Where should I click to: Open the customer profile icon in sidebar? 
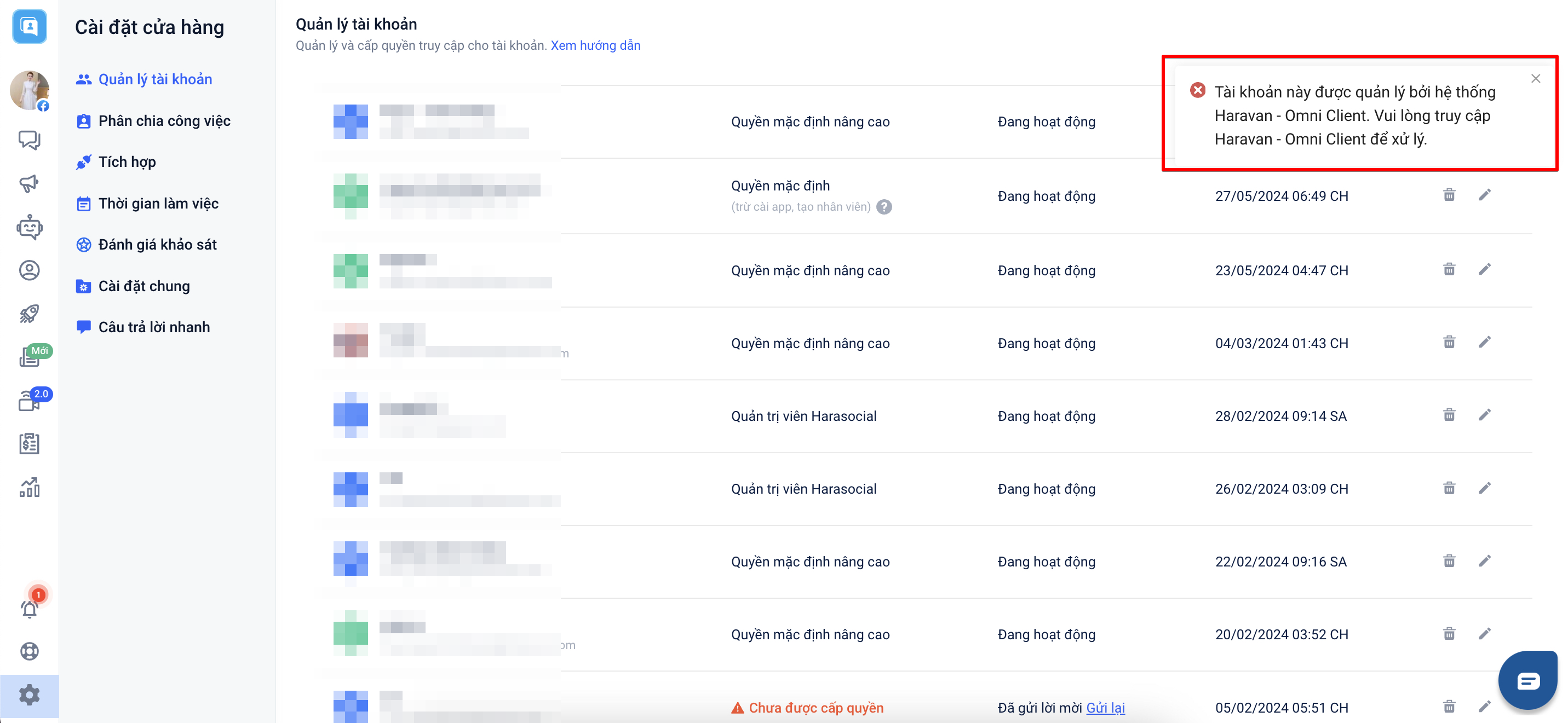pos(29,270)
